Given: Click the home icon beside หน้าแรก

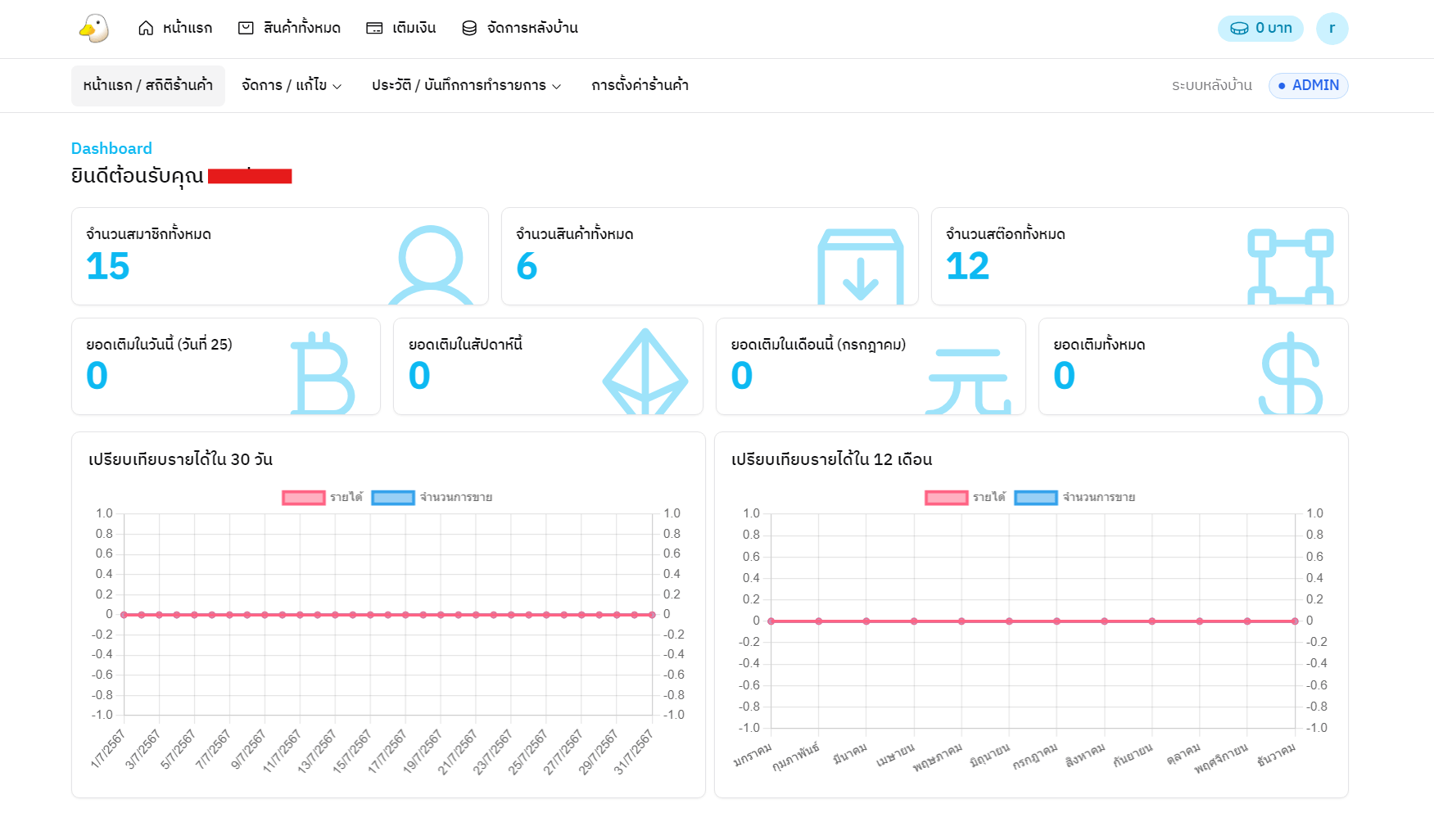Looking at the screenshot, I should [146, 28].
